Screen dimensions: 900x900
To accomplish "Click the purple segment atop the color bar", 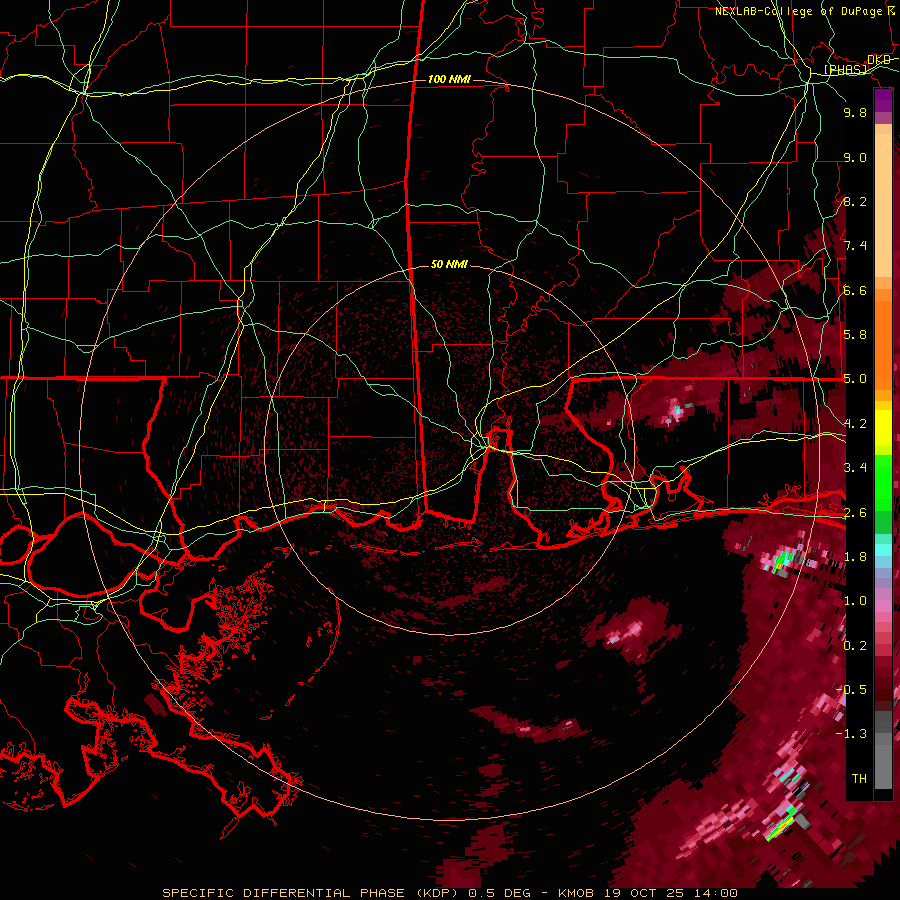I will click(883, 100).
